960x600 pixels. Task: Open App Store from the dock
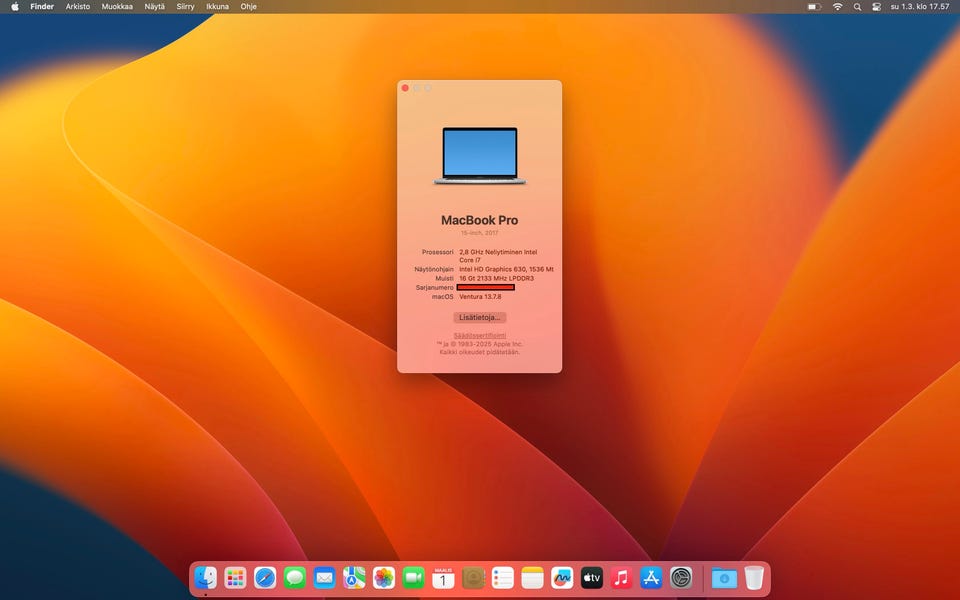(x=651, y=577)
